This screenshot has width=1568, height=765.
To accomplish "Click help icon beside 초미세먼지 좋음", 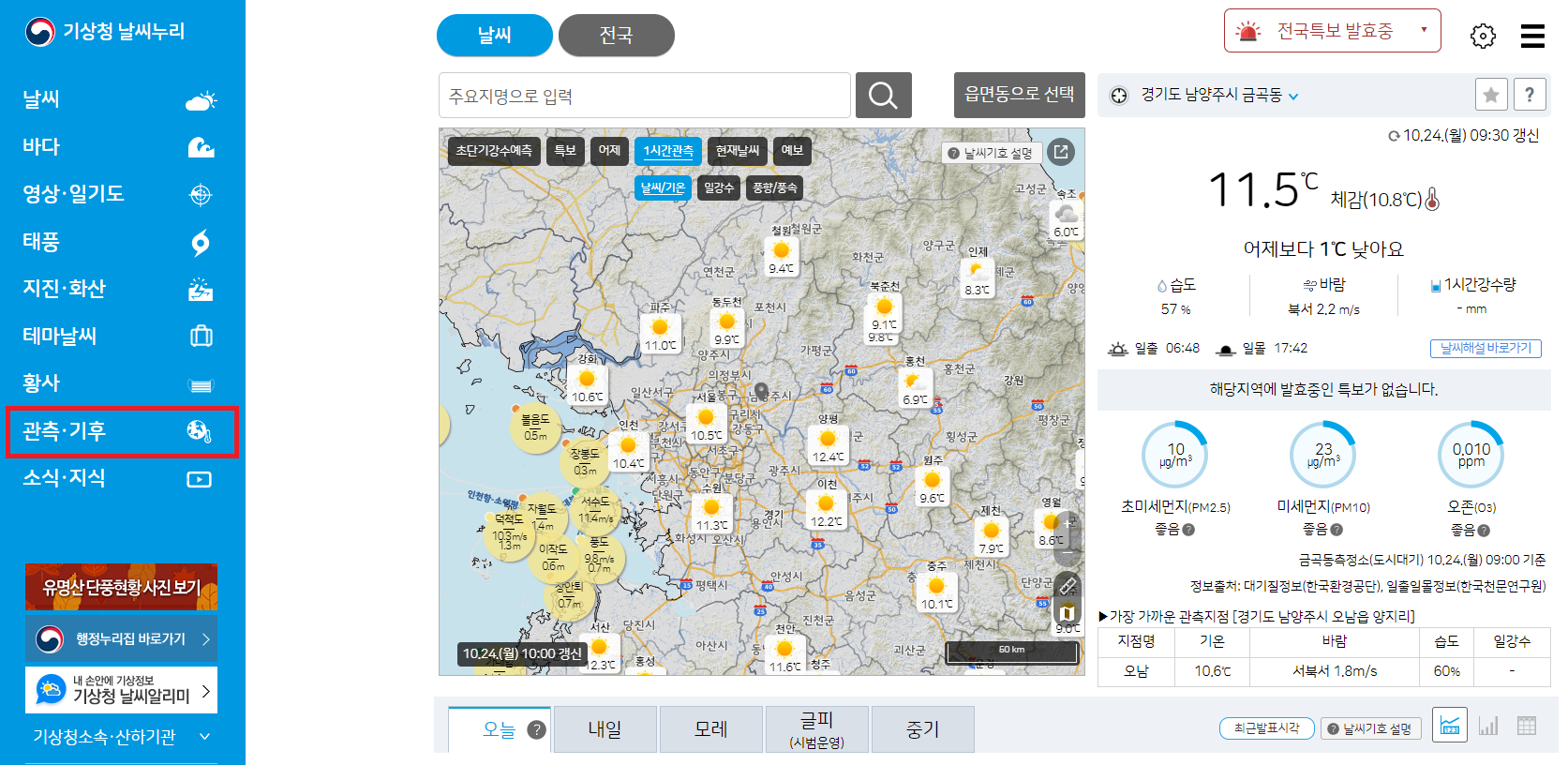I will click(1188, 530).
